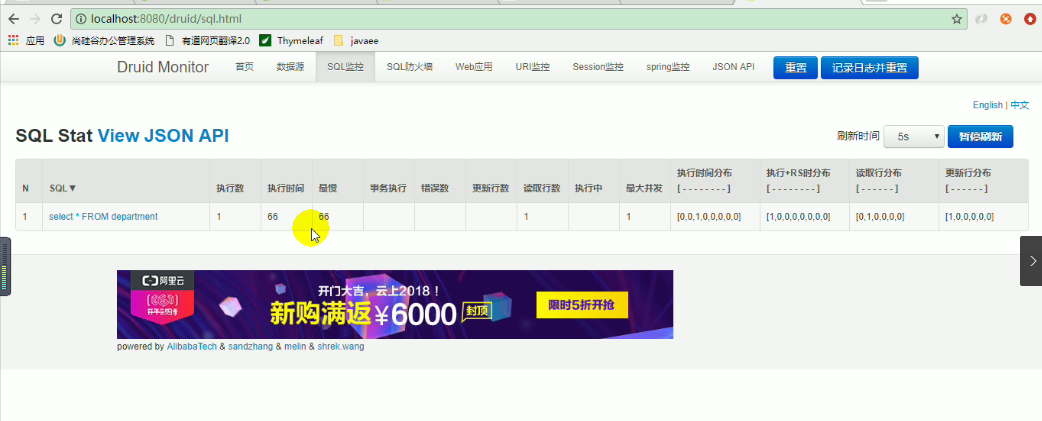Sort the table by the SQL▼ column header
This screenshot has width=1042, height=421.
click(63, 188)
